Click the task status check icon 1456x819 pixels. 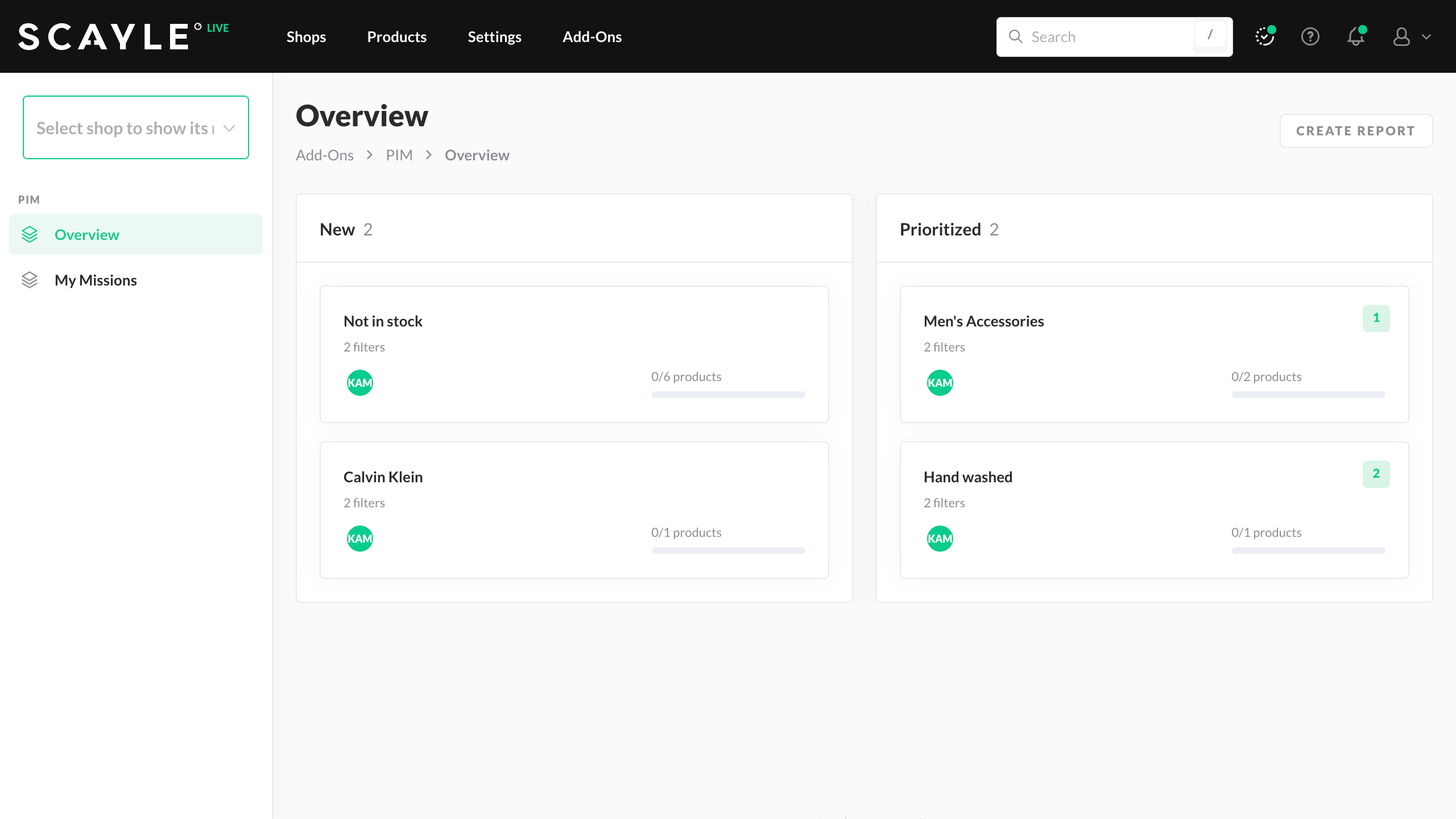[x=1264, y=37]
